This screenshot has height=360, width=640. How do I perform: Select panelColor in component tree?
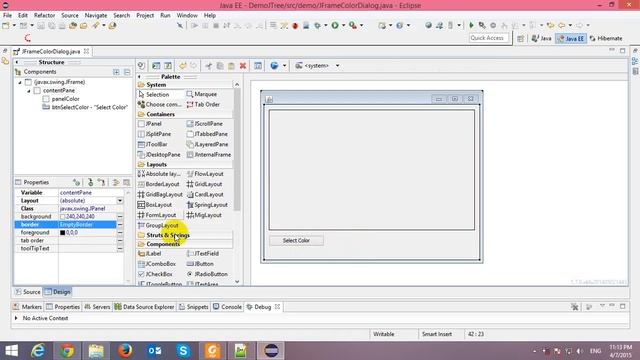click(x=61, y=99)
